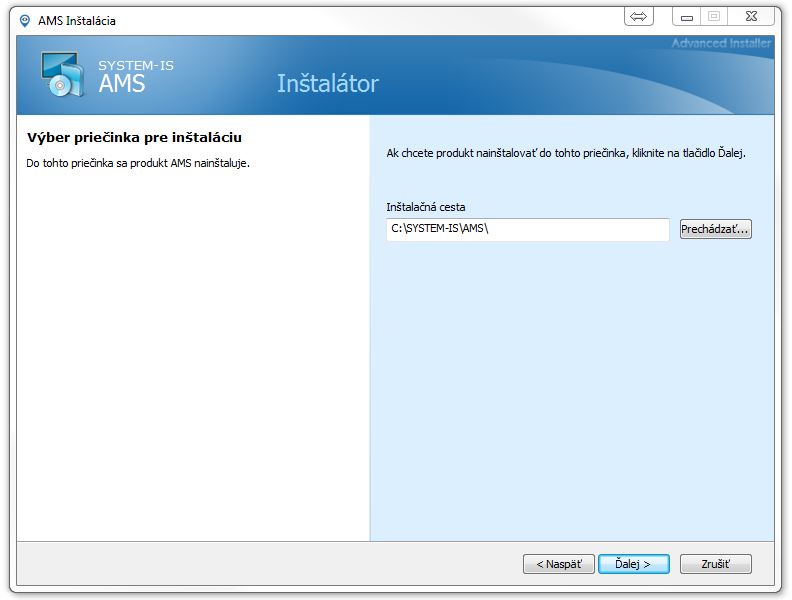Click the 'Ak chcete produkt nainštalovať' instruction text

566,153
